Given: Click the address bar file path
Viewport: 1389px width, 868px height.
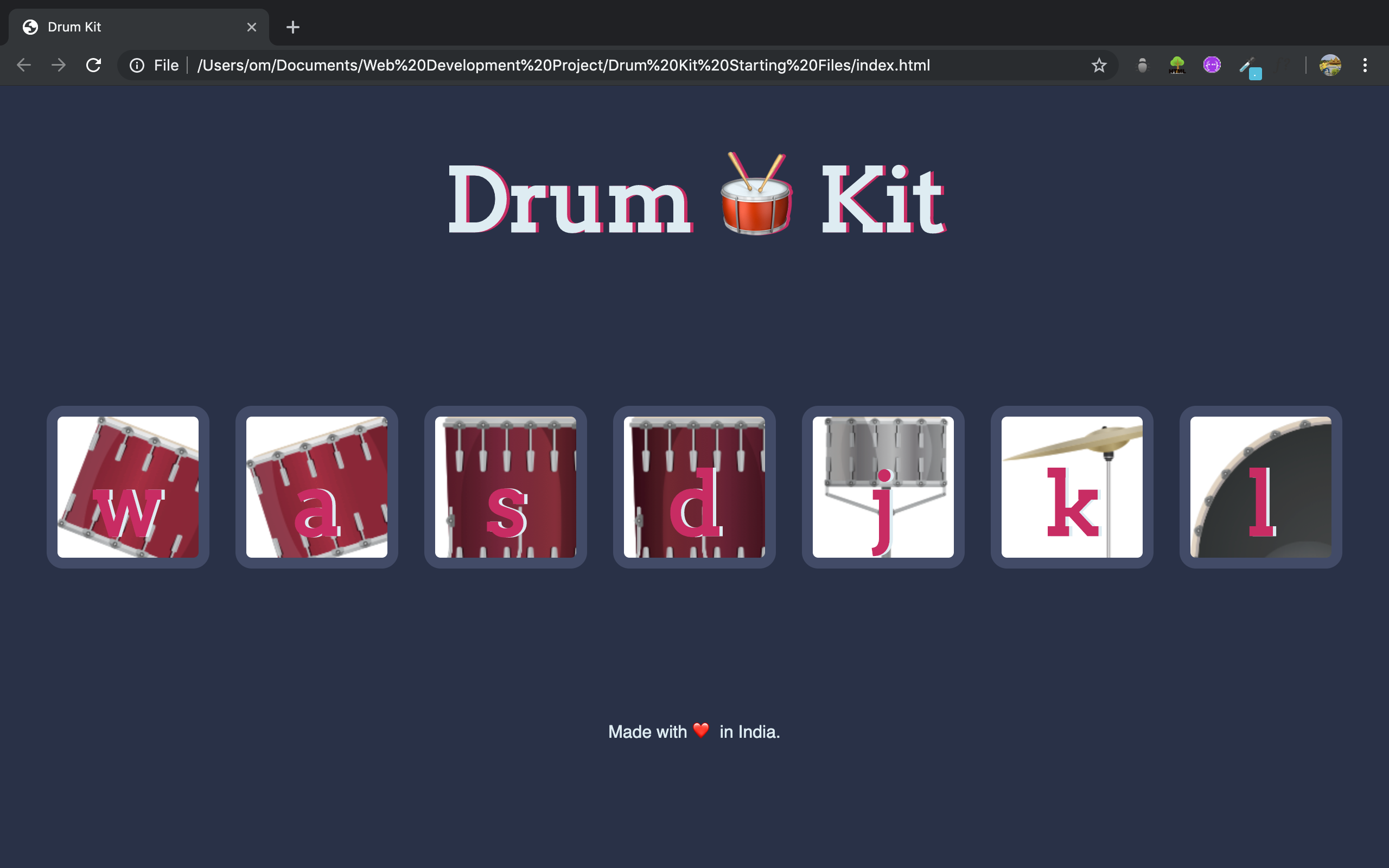Looking at the screenshot, I should [x=563, y=66].
